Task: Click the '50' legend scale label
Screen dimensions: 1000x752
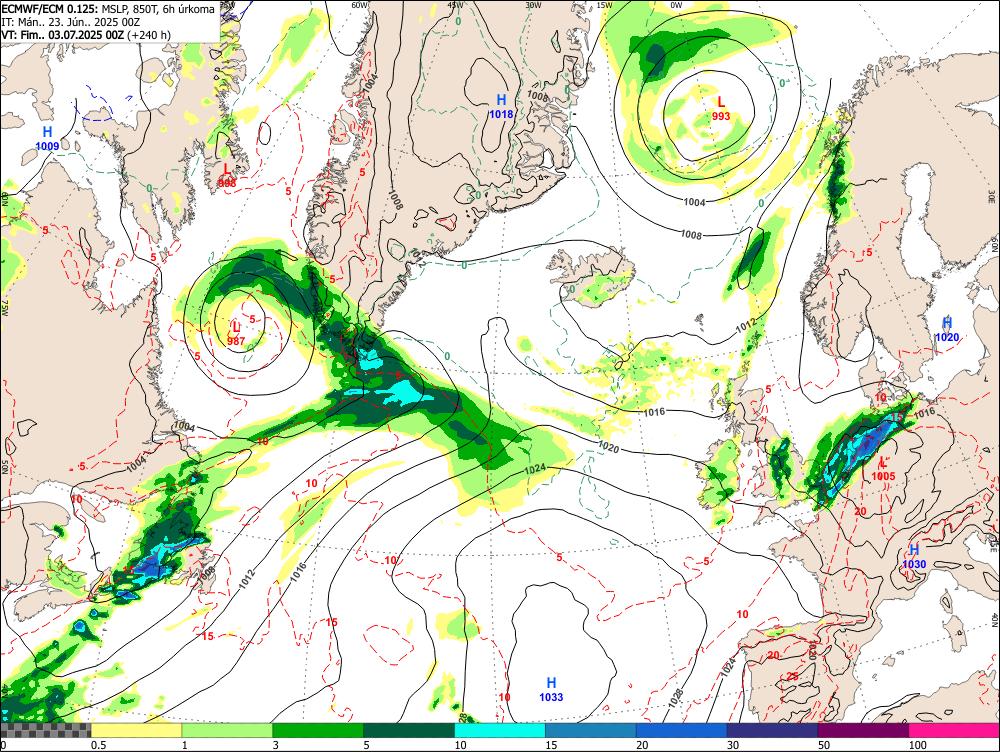Action: [x=824, y=745]
